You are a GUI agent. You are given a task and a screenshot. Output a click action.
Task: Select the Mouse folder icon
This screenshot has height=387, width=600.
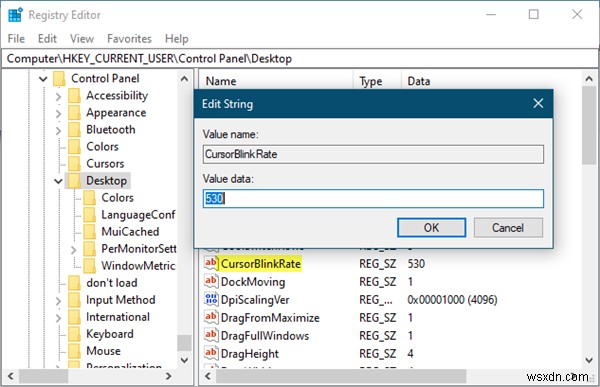[x=74, y=351]
